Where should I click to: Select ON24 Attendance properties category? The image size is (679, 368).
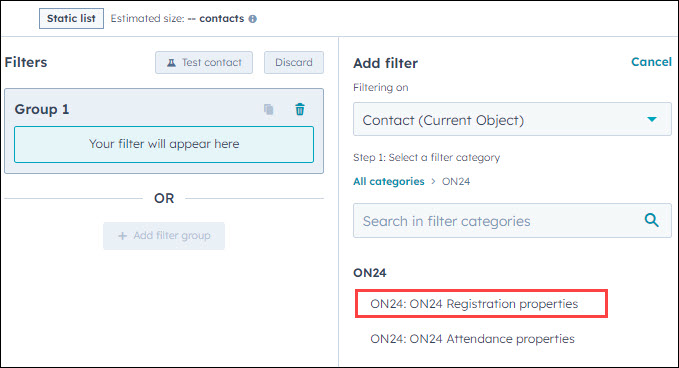pos(472,339)
